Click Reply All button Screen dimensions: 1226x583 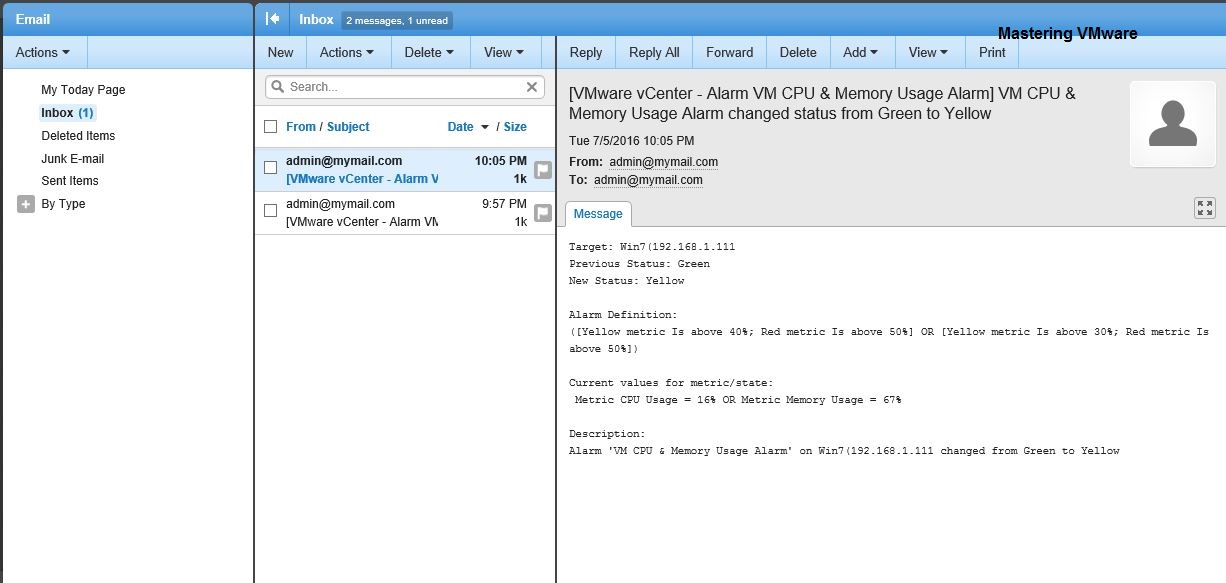coord(654,52)
